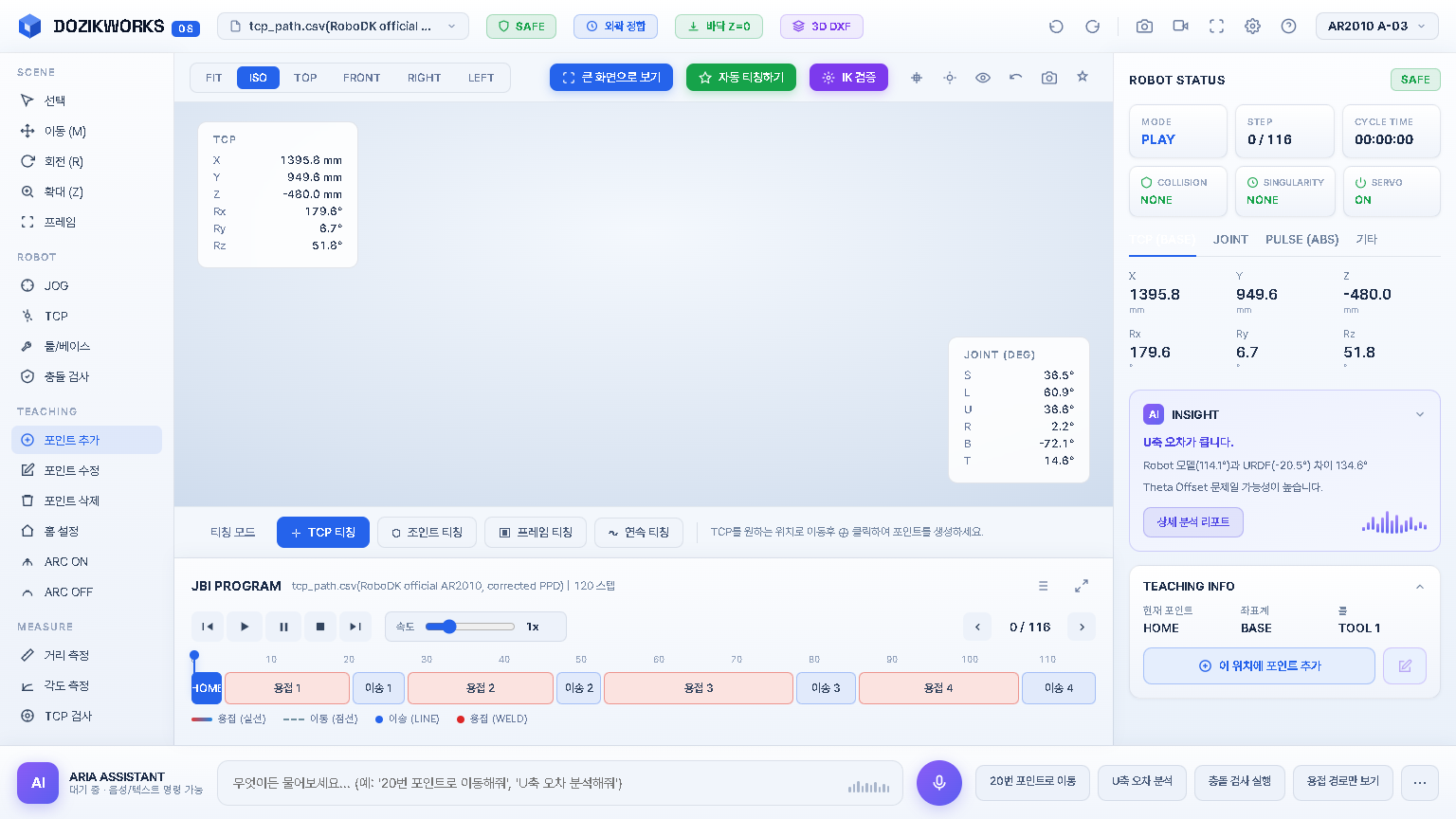This screenshot has height=819, width=1456.
Task: Switch to TOP view tab
Action: click(x=305, y=78)
